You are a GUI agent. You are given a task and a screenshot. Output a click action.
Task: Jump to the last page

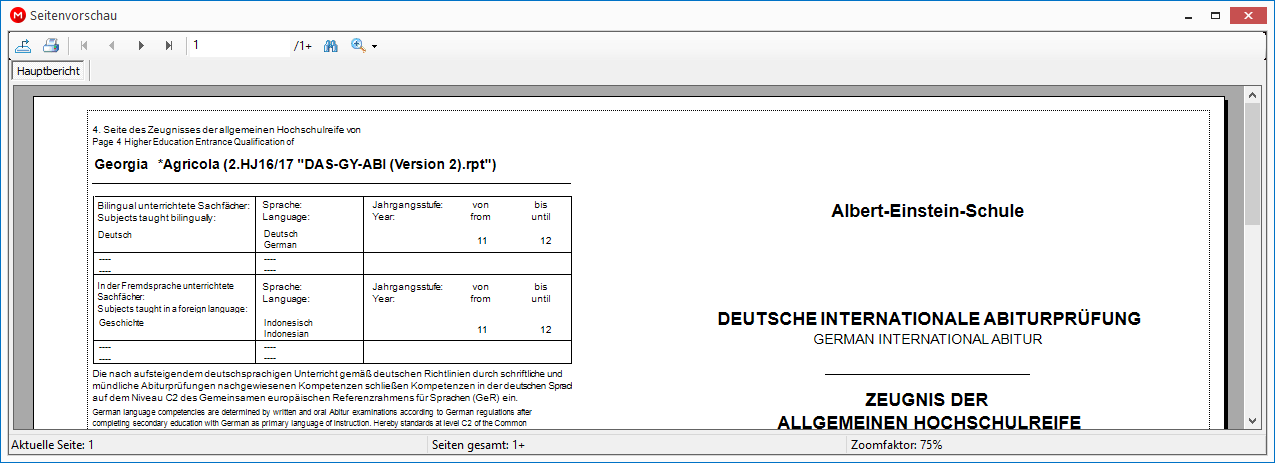(169, 46)
